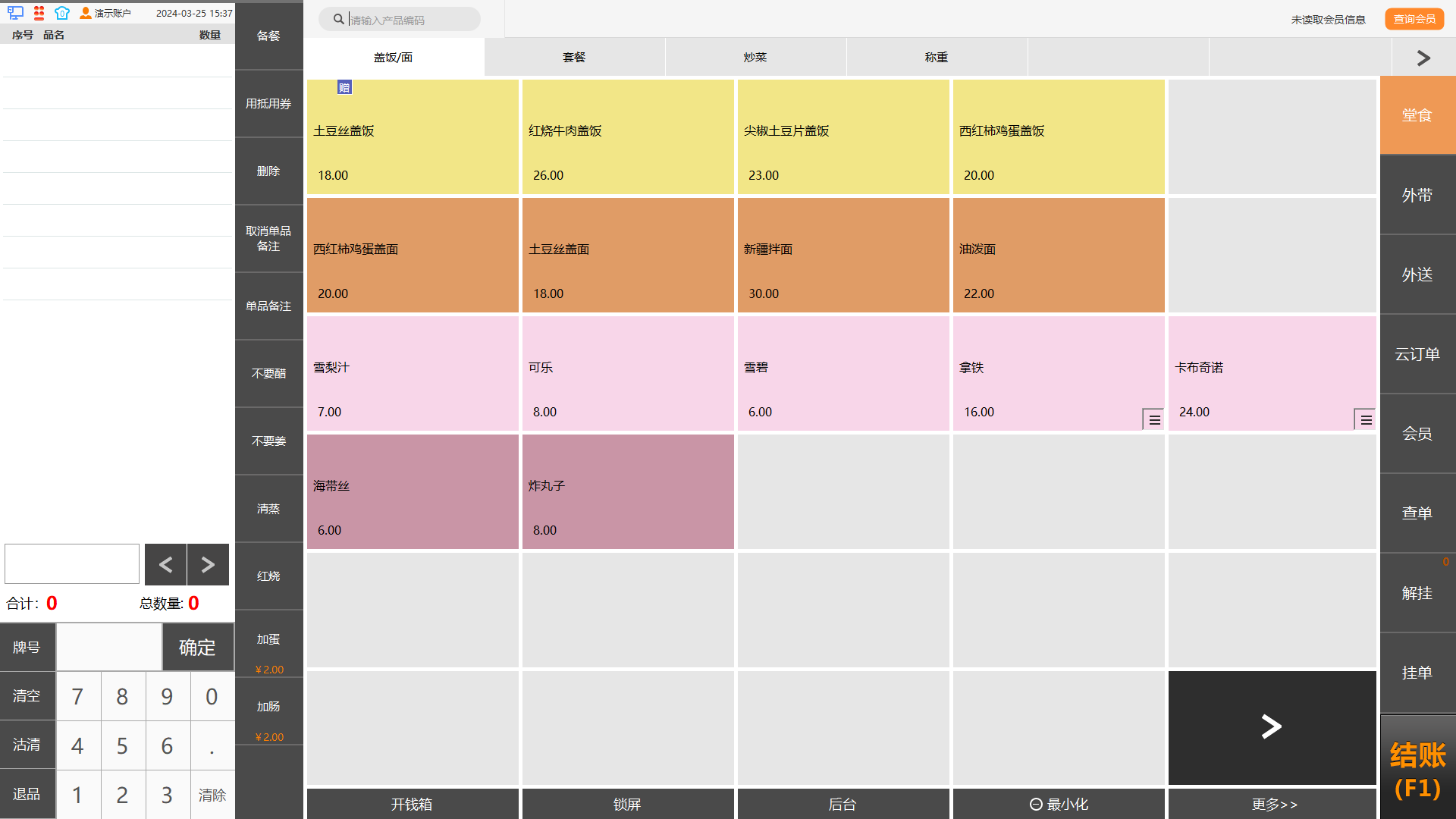Open the chef hat kitchen icon

point(62,13)
